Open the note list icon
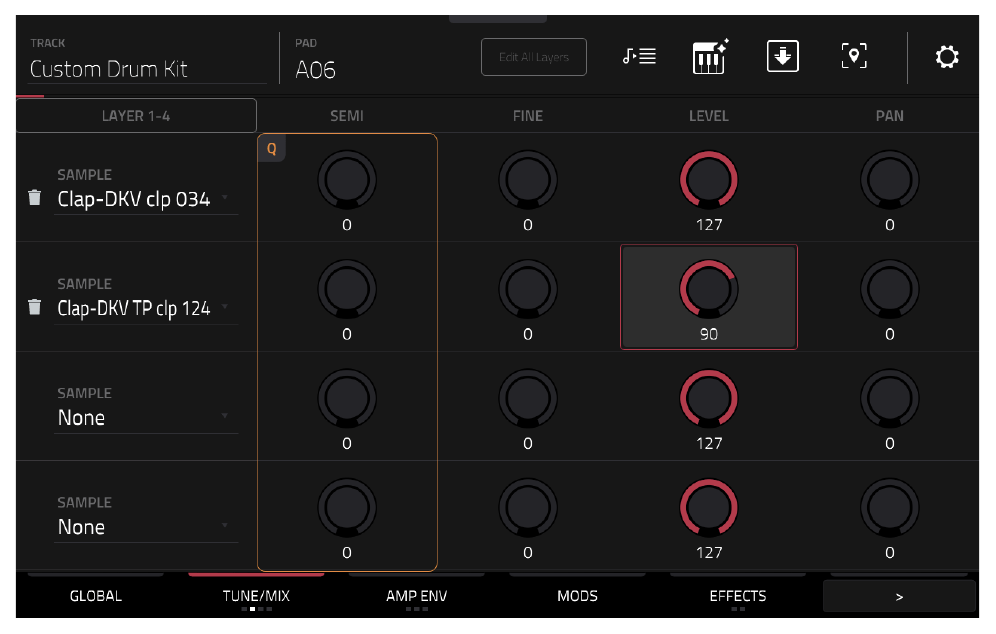The height and width of the screenshot is (634, 996). tap(639, 57)
